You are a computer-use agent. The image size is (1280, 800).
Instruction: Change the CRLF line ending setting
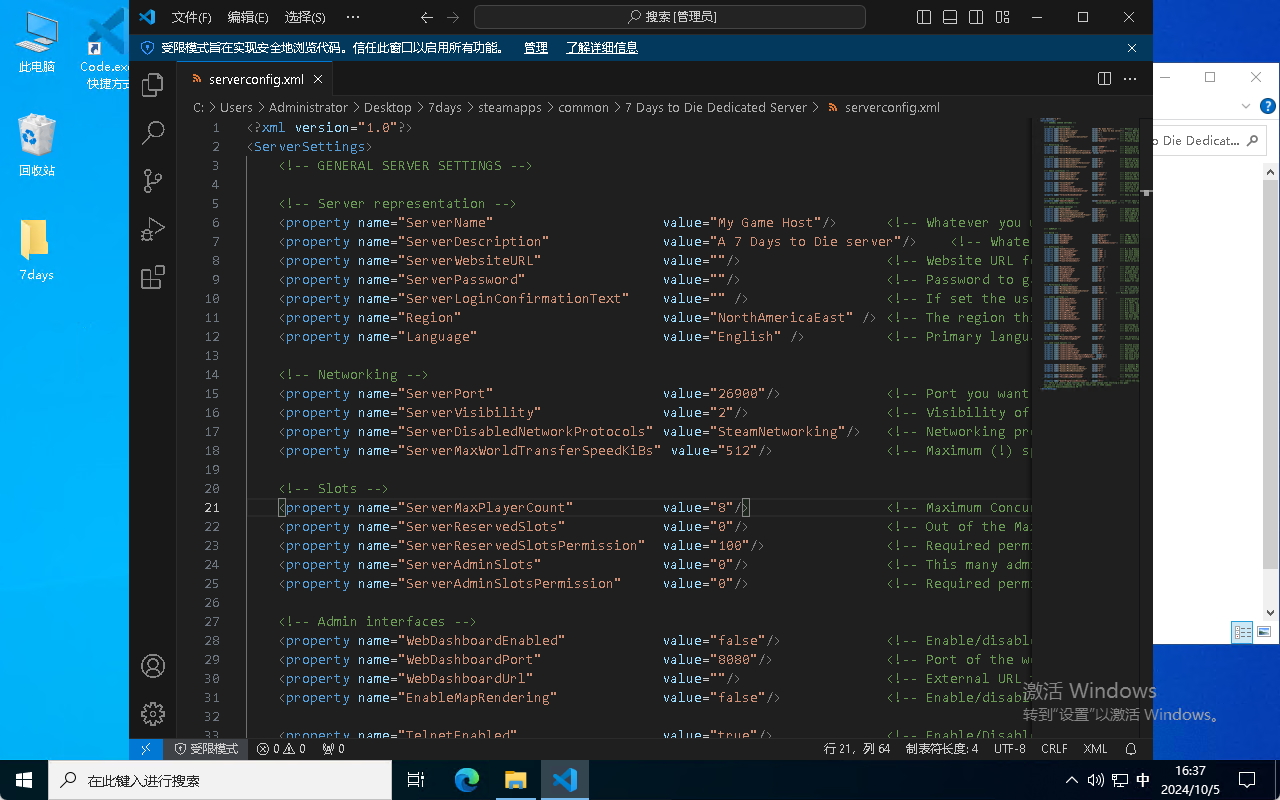click(1055, 748)
